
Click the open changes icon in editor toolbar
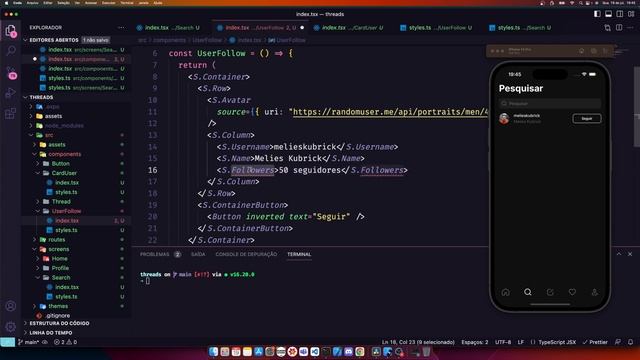pyautogui.click(x=607, y=28)
